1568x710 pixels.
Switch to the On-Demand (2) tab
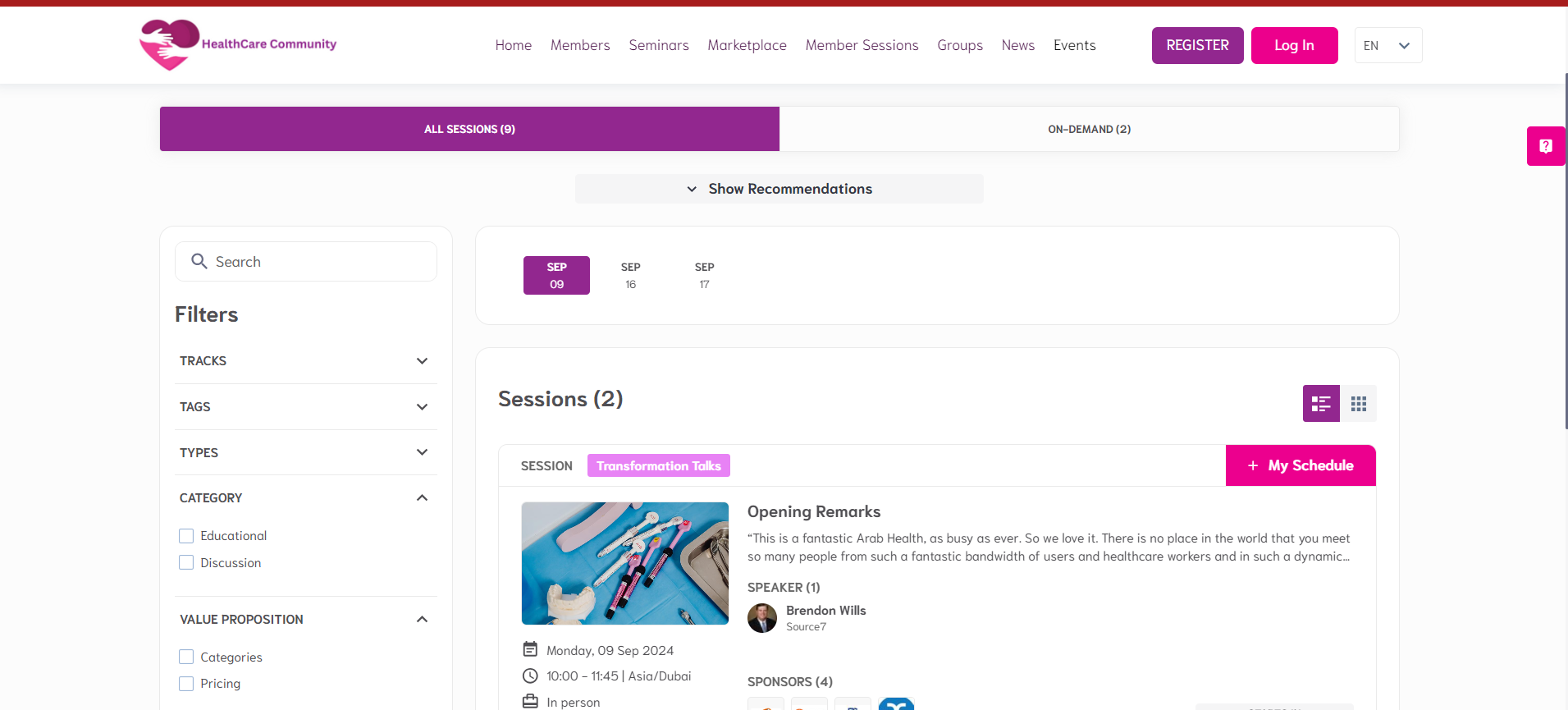point(1088,129)
